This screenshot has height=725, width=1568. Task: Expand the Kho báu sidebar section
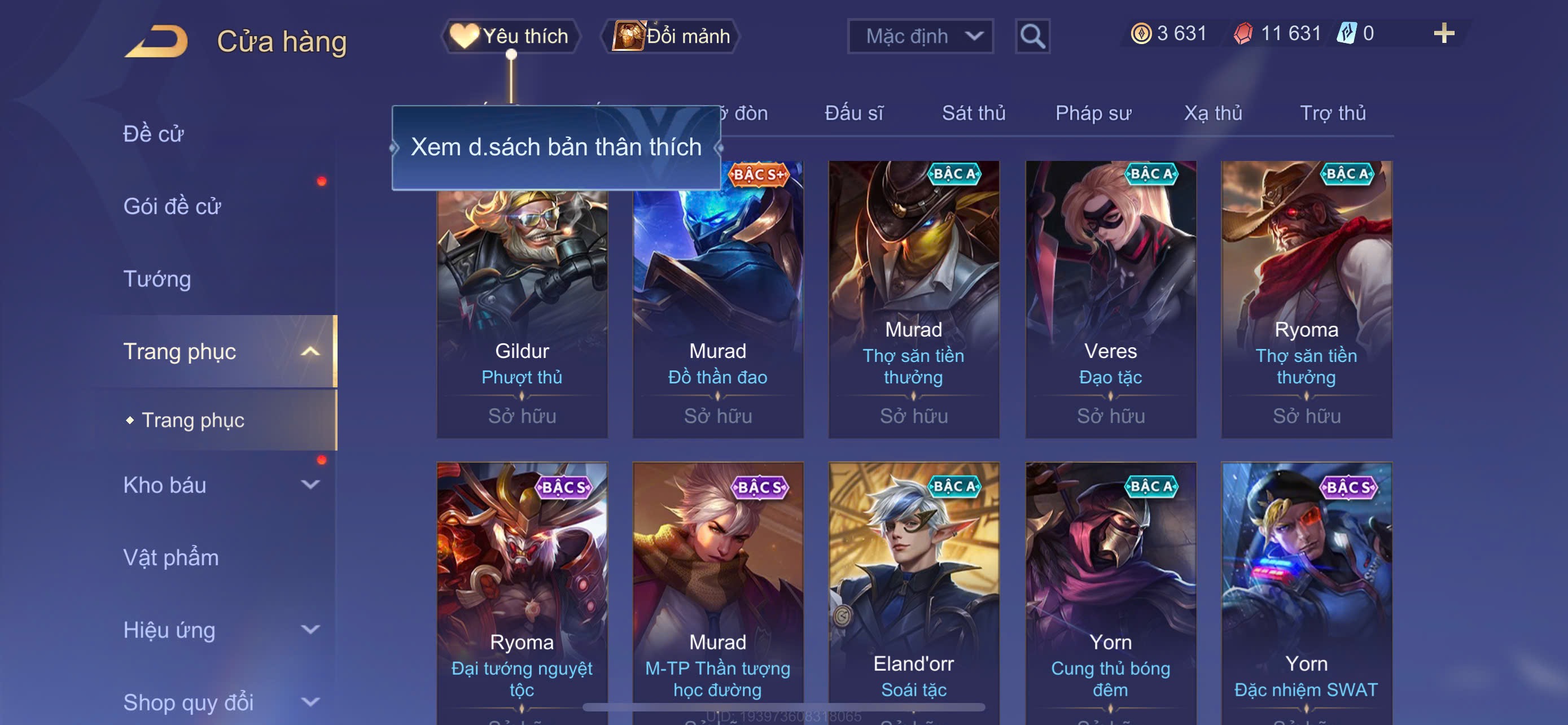click(x=310, y=484)
